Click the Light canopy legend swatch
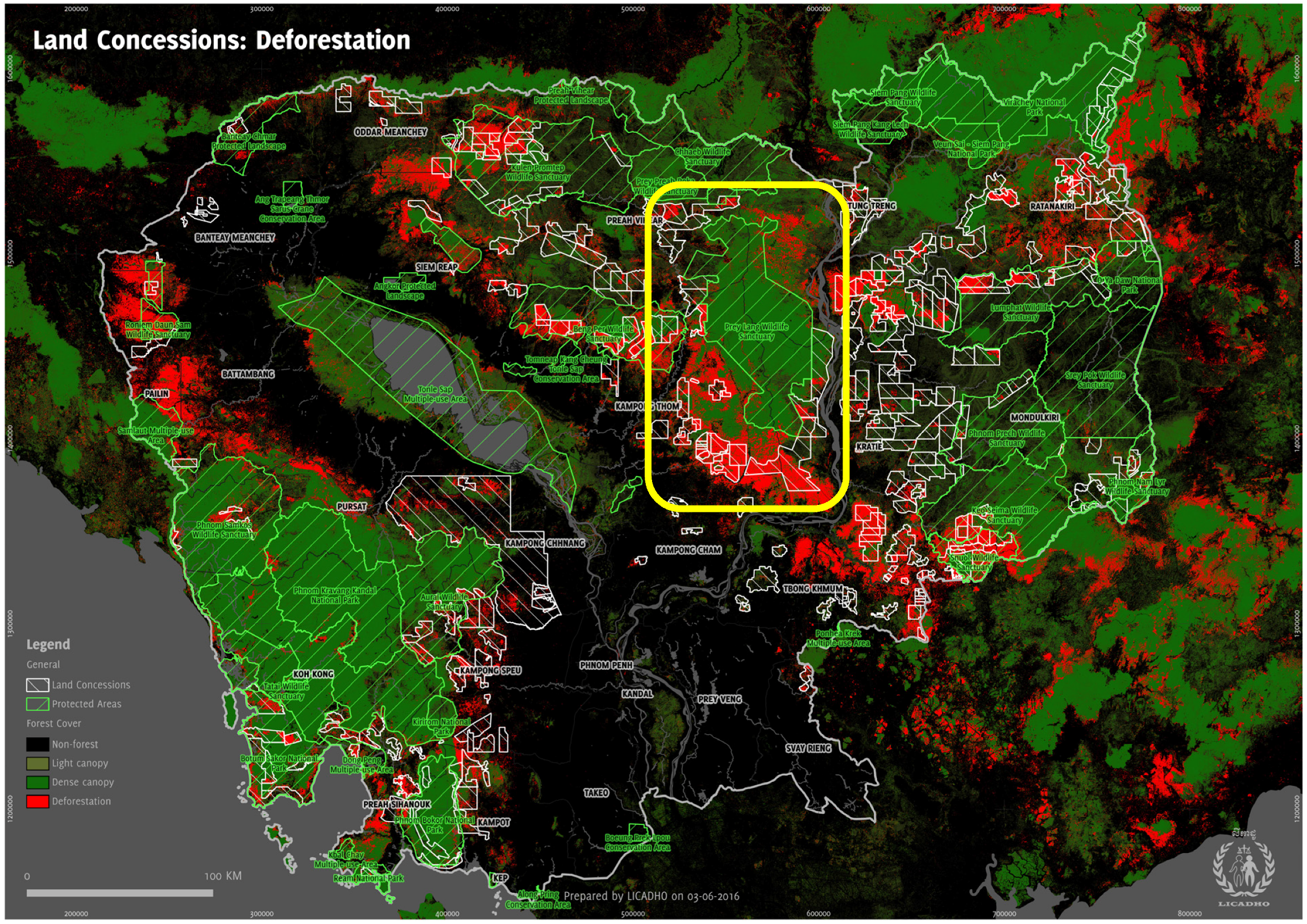Viewport: 1307px width, 924px height. coord(38,764)
